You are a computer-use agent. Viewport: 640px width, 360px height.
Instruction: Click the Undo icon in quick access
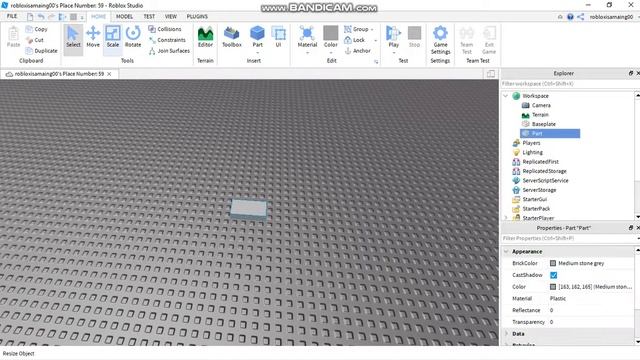click(x=41, y=17)
